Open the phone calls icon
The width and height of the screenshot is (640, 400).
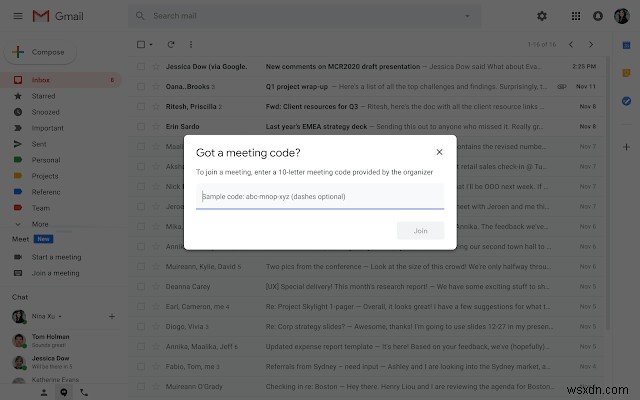tap(84, 392)
